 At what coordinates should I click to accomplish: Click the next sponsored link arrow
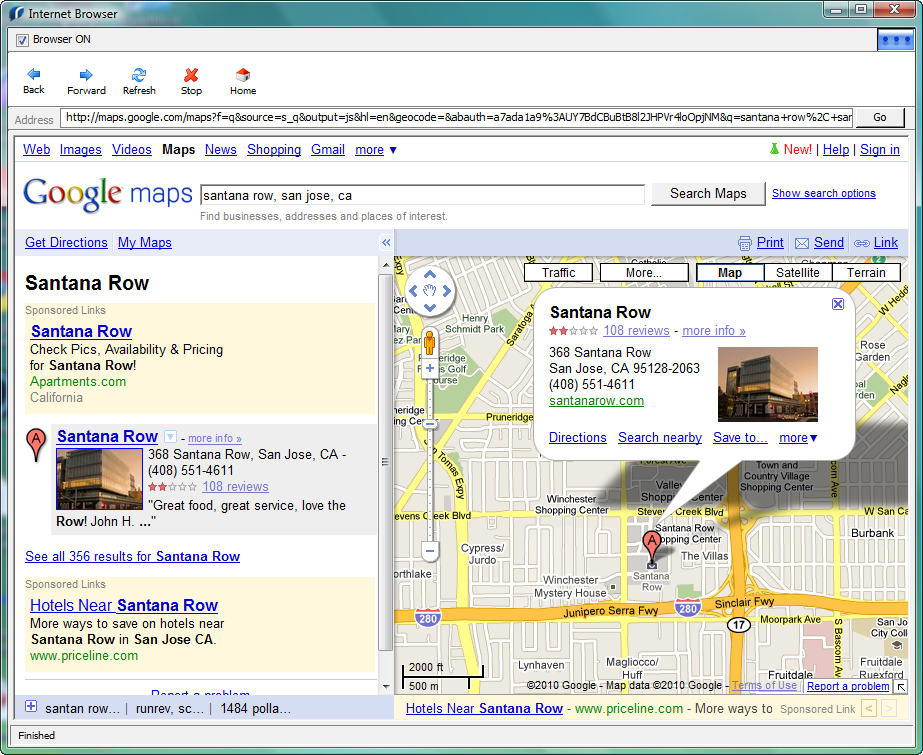coord(889,709)
